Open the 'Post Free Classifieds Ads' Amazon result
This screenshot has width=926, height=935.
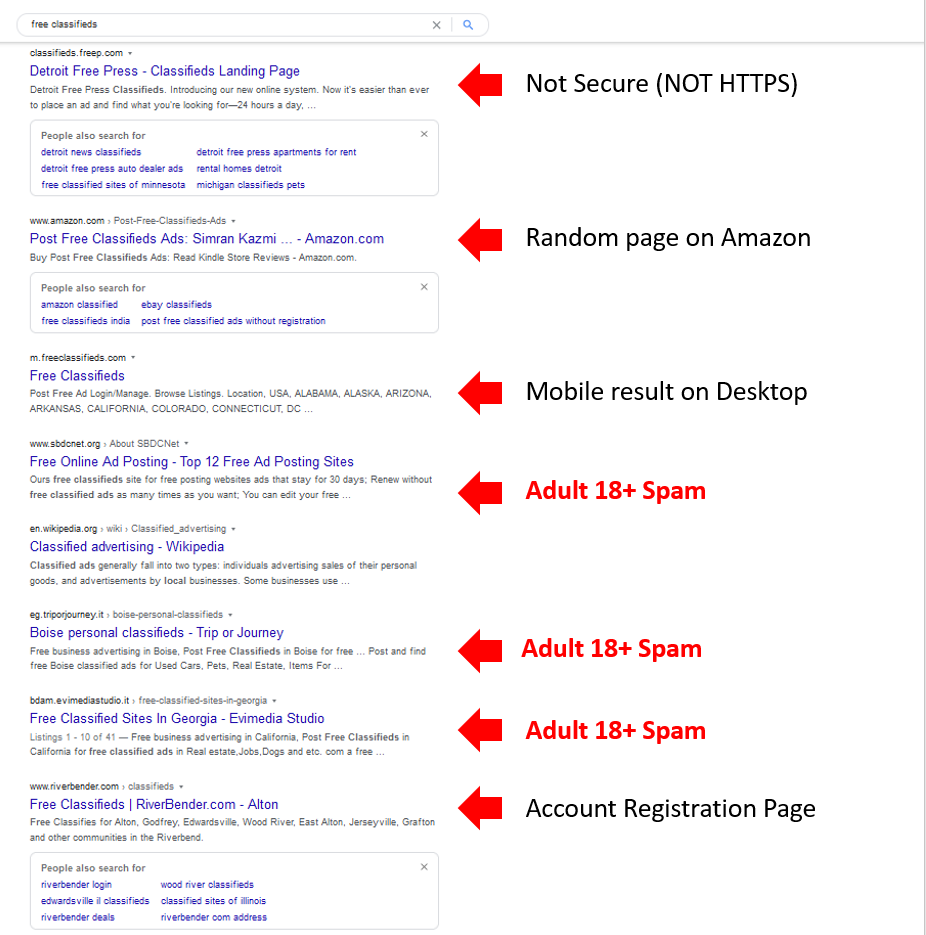coord(206,239)
